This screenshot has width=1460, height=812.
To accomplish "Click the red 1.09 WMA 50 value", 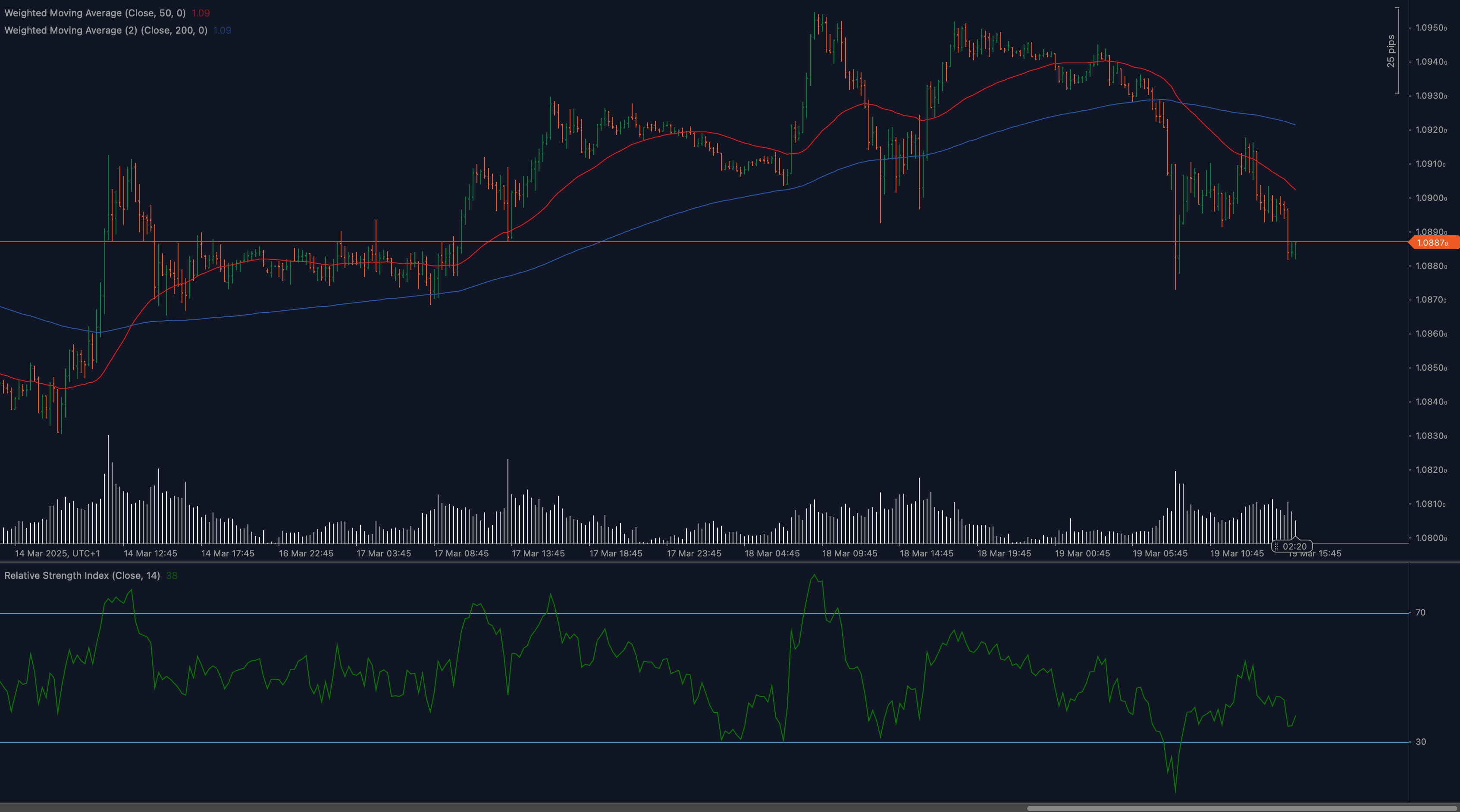I will (x=201, y=13).
